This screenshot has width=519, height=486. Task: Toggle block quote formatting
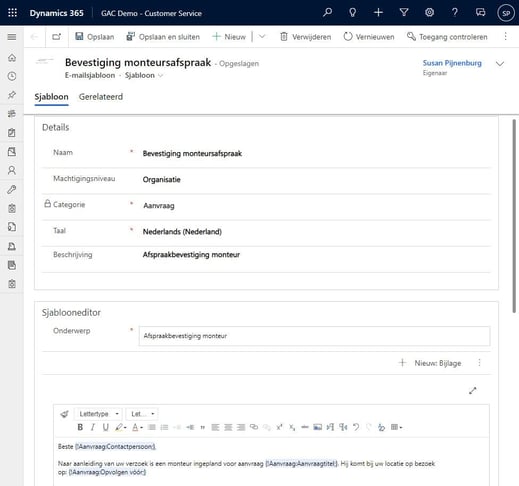point(202,427)
